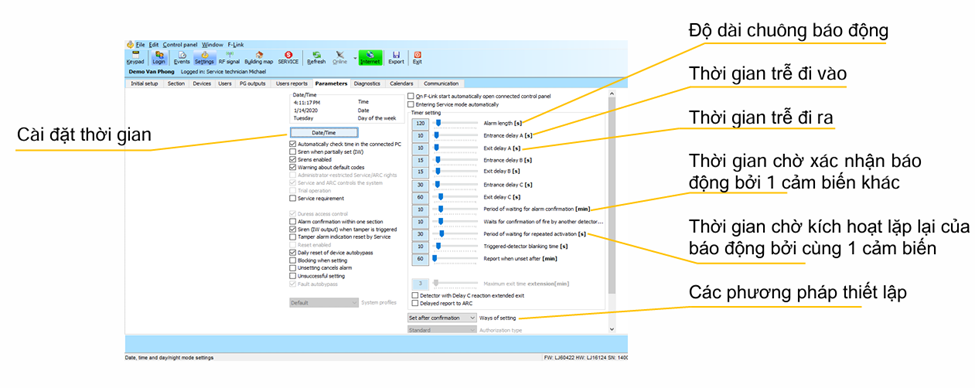
Task: Switch to the Devices tab
Action: pos(201,83)
